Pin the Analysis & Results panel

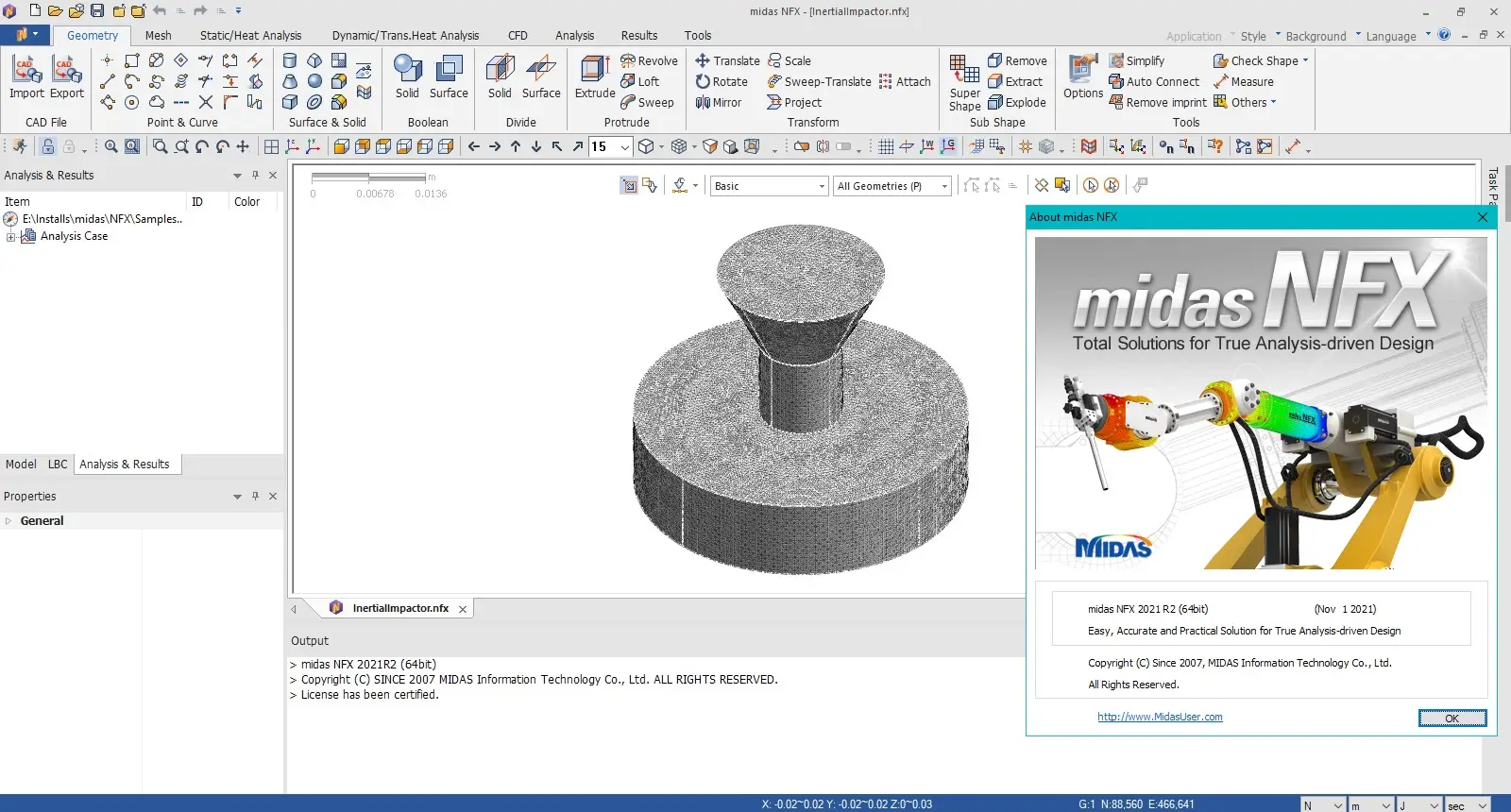(255, 175)
